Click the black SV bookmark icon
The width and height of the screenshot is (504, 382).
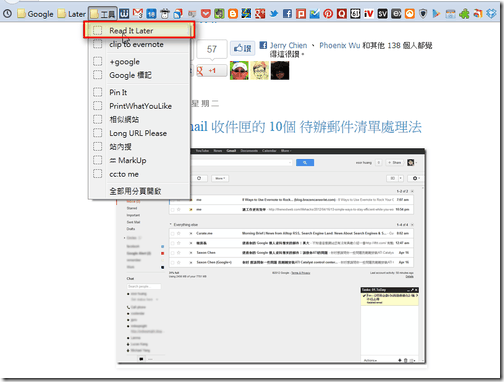(x=382, y=14)
